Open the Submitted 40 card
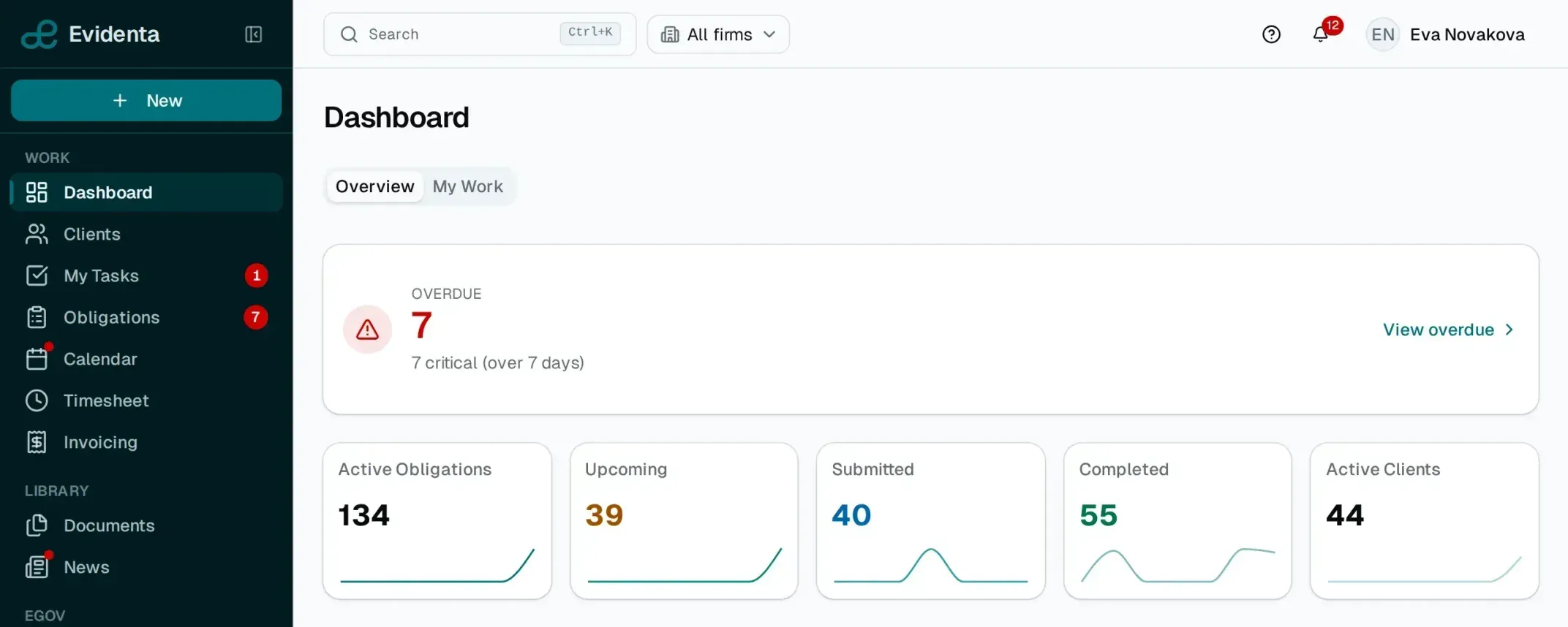Viewport: 1568px width, 627px height. (931, 521)
